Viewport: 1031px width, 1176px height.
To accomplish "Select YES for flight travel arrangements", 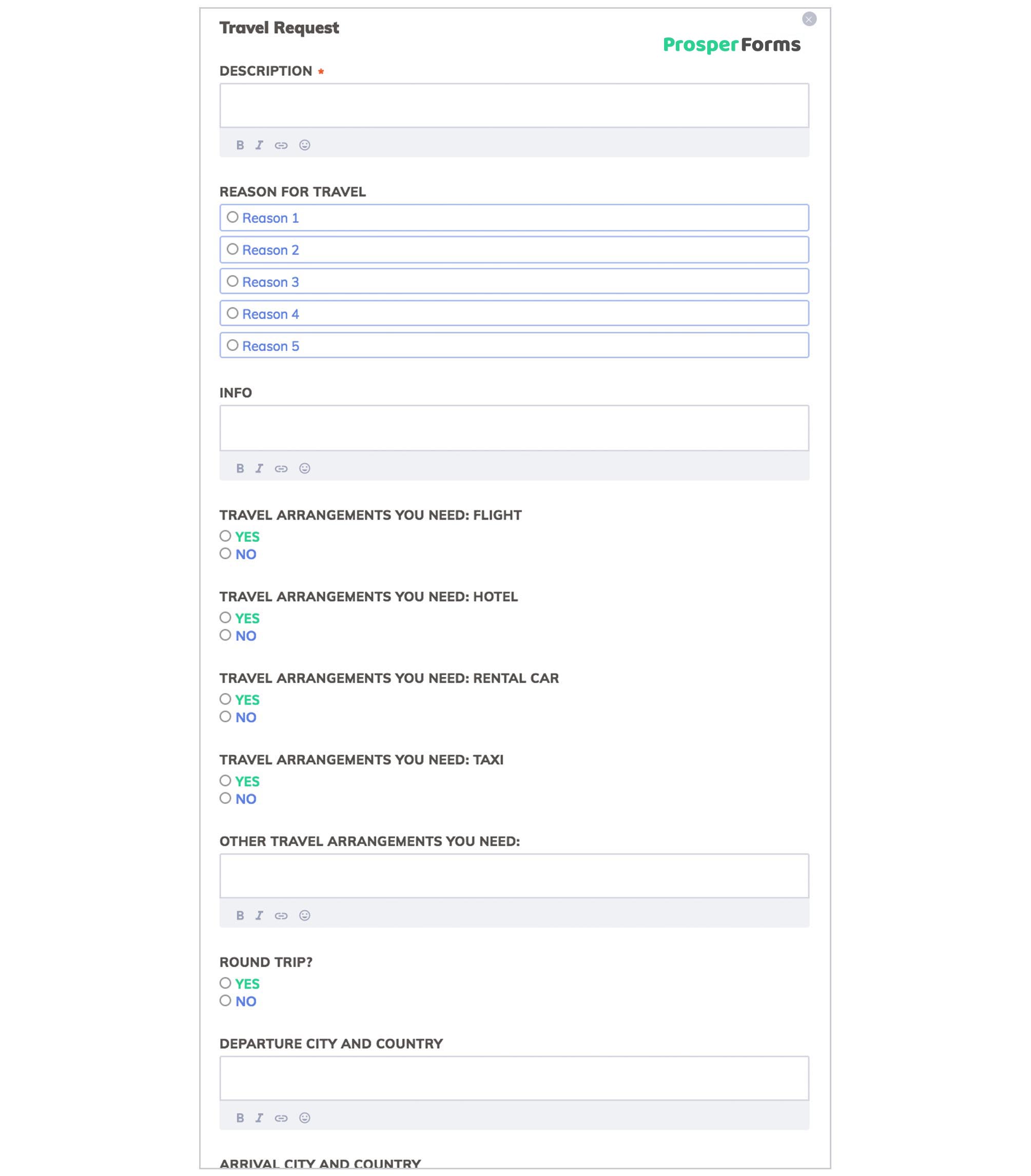I will 224,536.
